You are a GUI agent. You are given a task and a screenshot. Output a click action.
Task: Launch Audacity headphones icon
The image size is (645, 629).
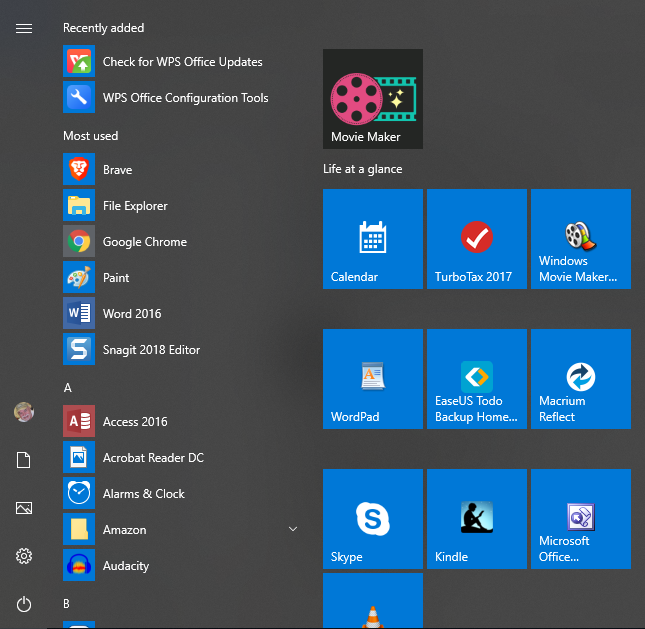coord(79,565)
